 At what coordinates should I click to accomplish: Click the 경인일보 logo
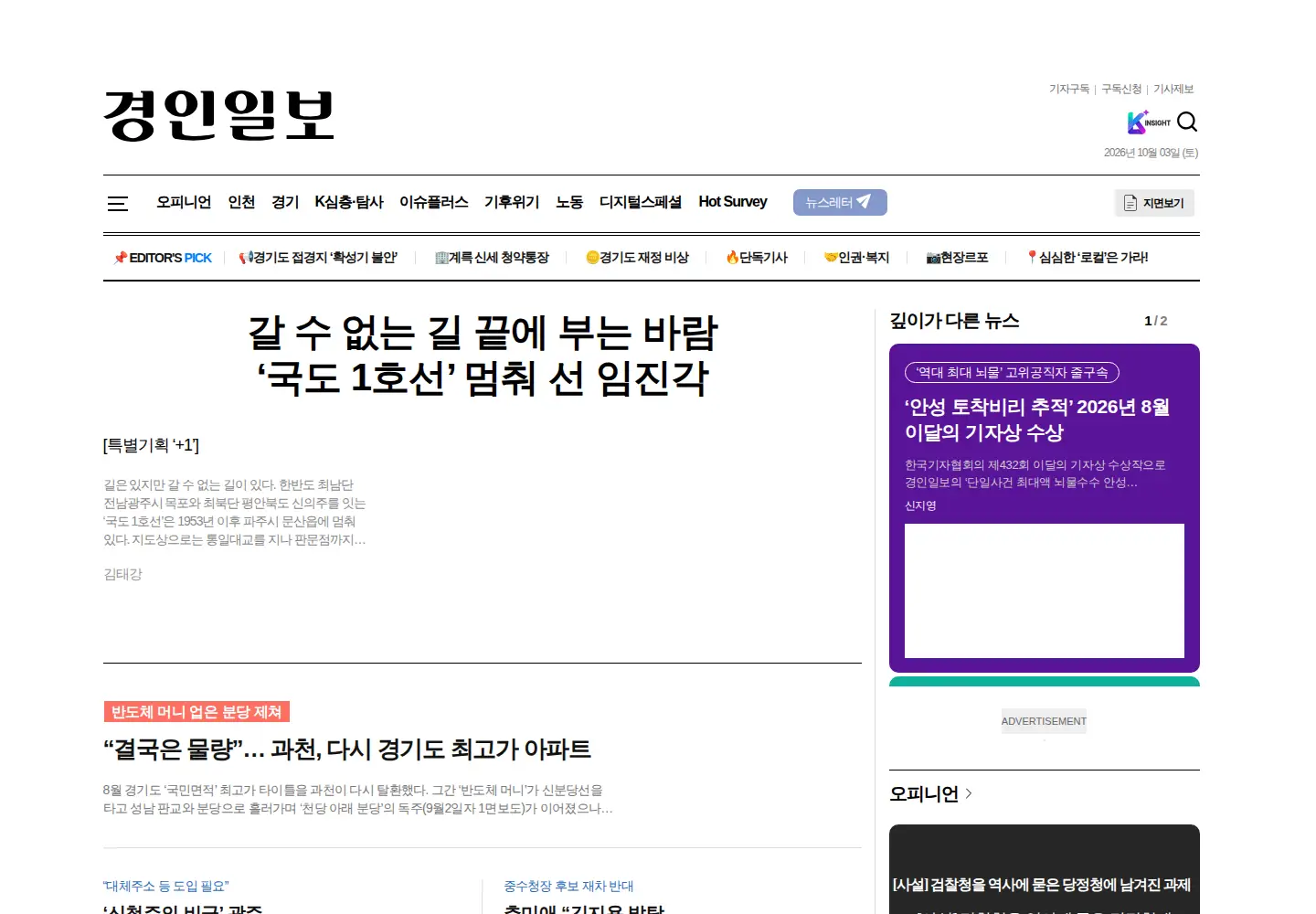[219, 115]
